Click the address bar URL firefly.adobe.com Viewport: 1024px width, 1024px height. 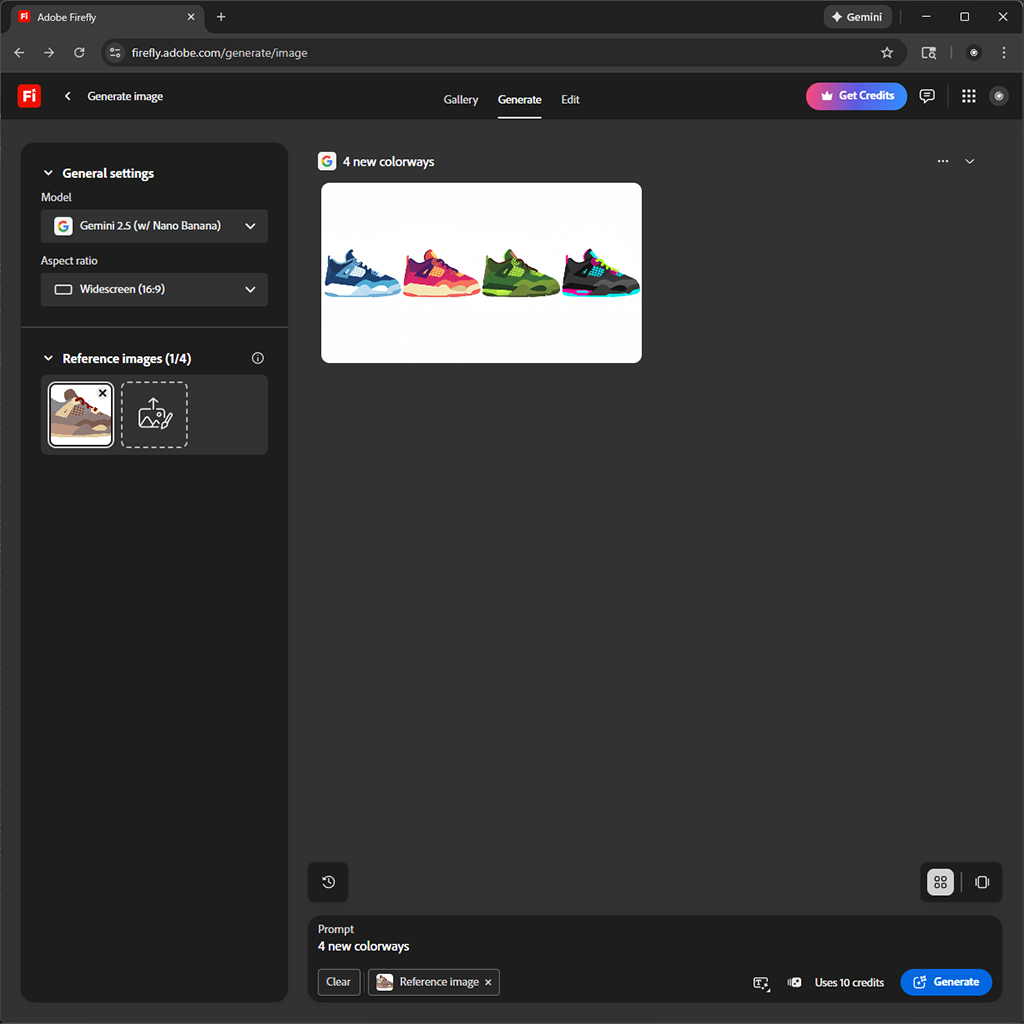219,53
